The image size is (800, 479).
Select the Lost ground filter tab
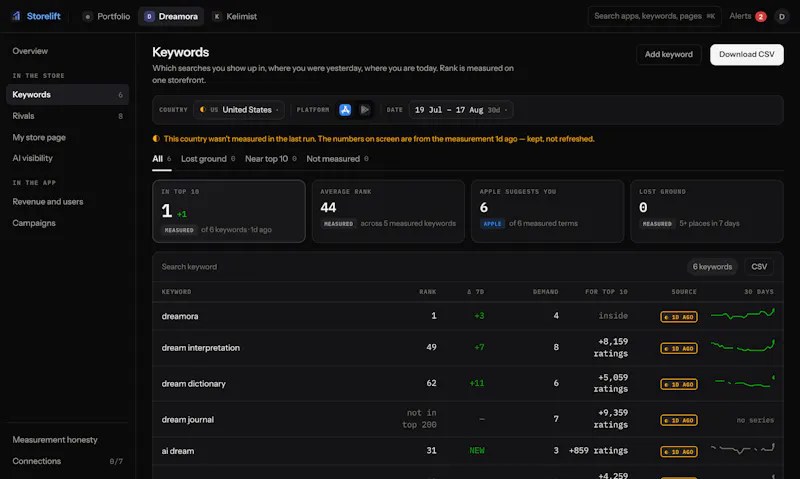pyautogui.click(x=208, y=159)
